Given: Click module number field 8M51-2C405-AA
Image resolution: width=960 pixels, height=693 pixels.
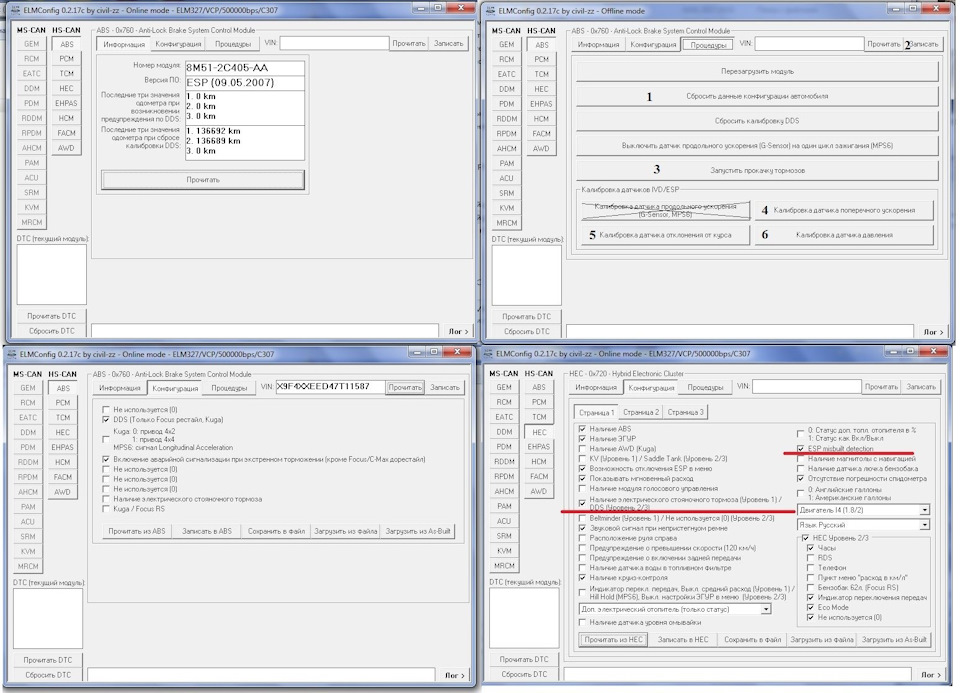Looking at the screenshot, I should (245, 68).
